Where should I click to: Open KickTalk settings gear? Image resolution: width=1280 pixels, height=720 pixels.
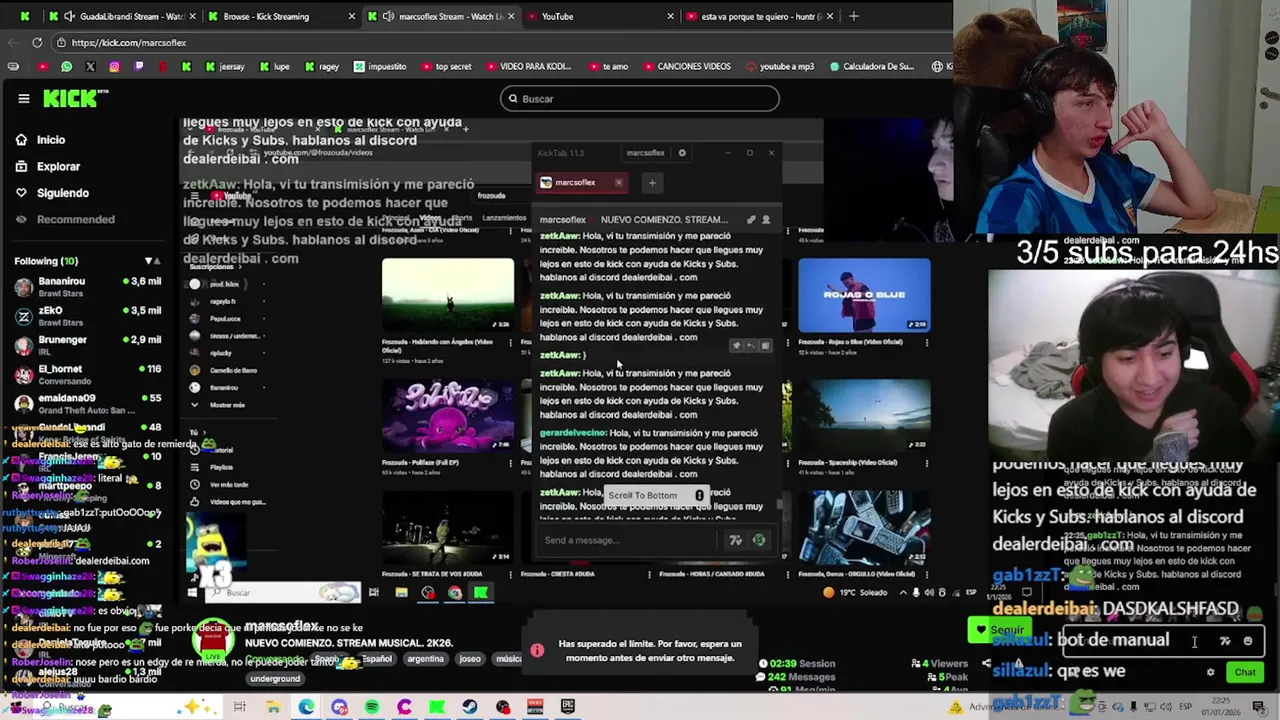pos(682,153)
